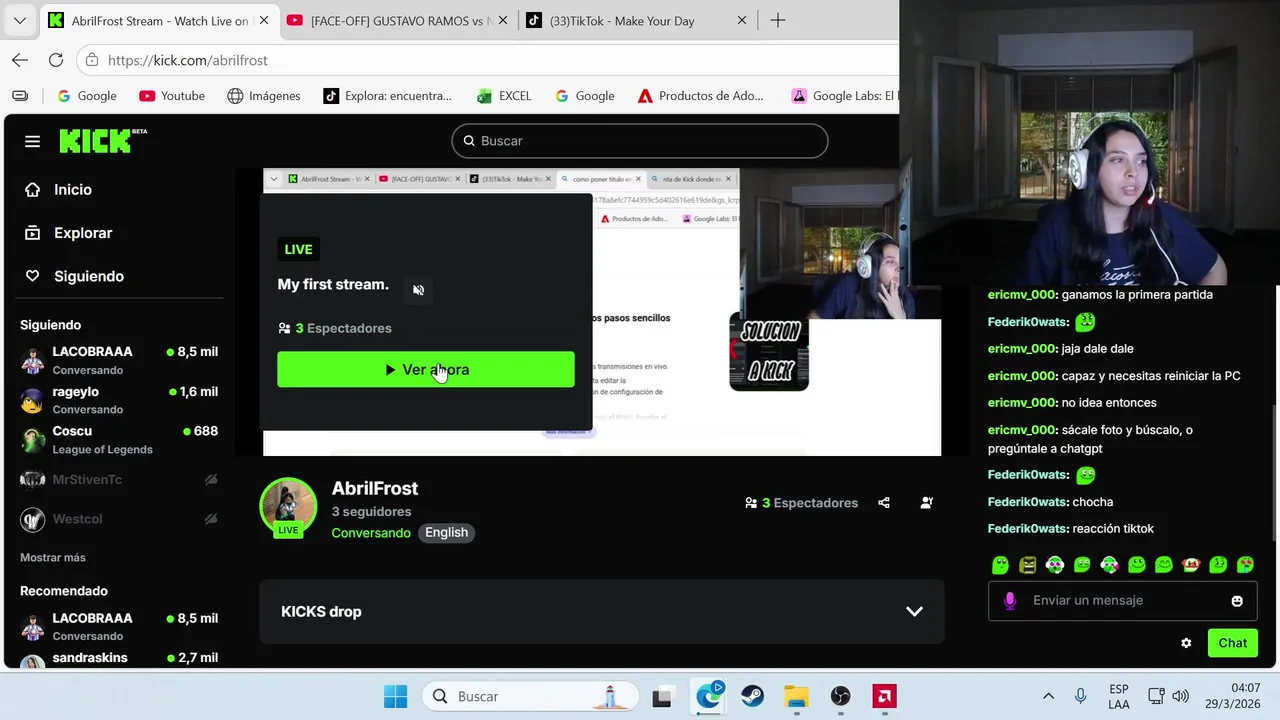Open the EXCEL bookmark
Screen dimensions: 1280x720
click(x=504, y=96)
